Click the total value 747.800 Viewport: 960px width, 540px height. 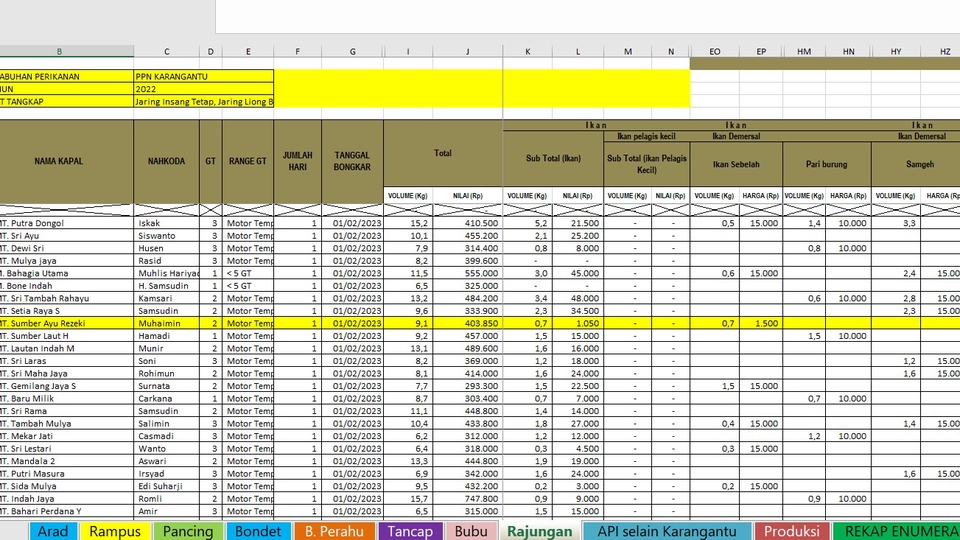468,498
